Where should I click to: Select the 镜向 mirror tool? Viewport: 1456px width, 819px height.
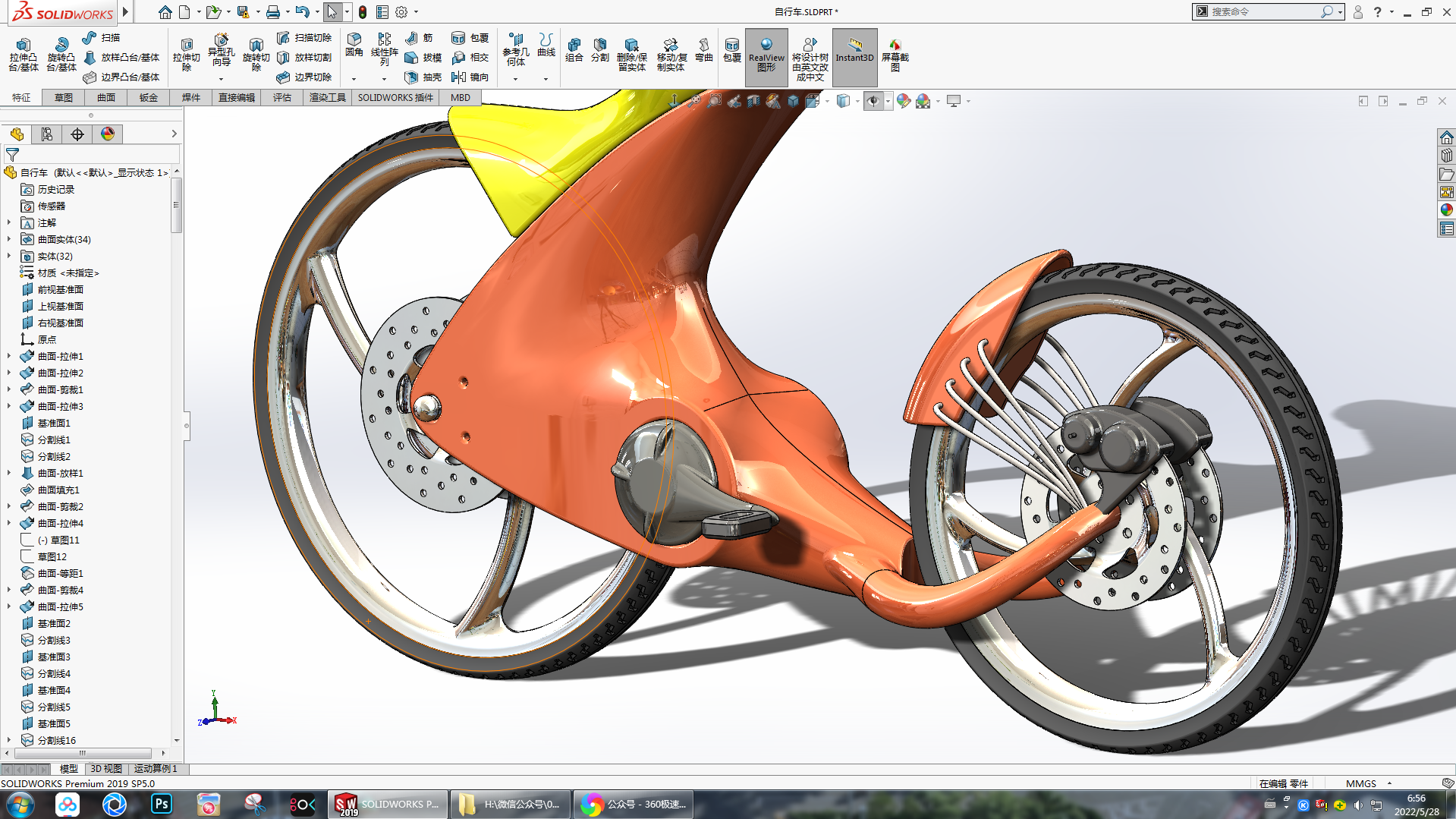pos(470,77)
